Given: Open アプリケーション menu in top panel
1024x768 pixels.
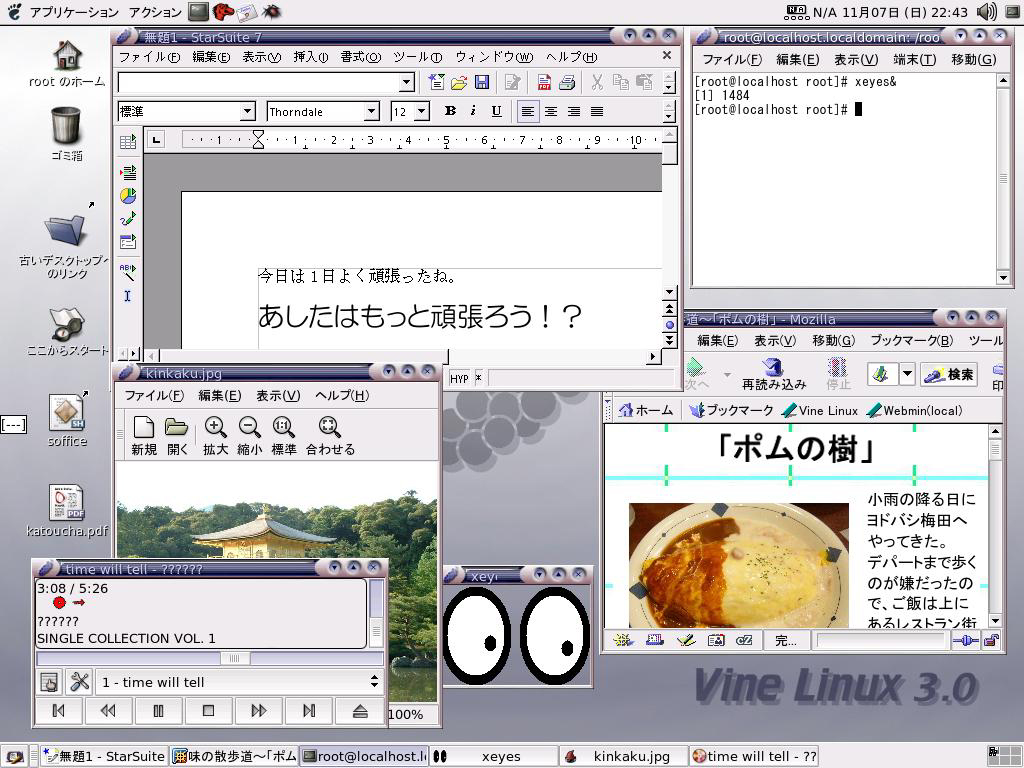Looking at the screenshot, I should pos(74,12).
